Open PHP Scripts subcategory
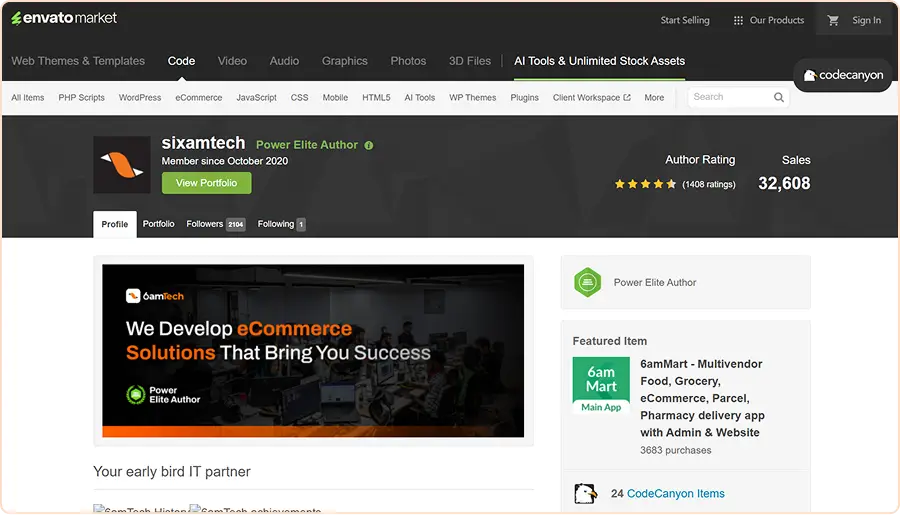Viewport: 900px width, 515px height. click(82, 98)
